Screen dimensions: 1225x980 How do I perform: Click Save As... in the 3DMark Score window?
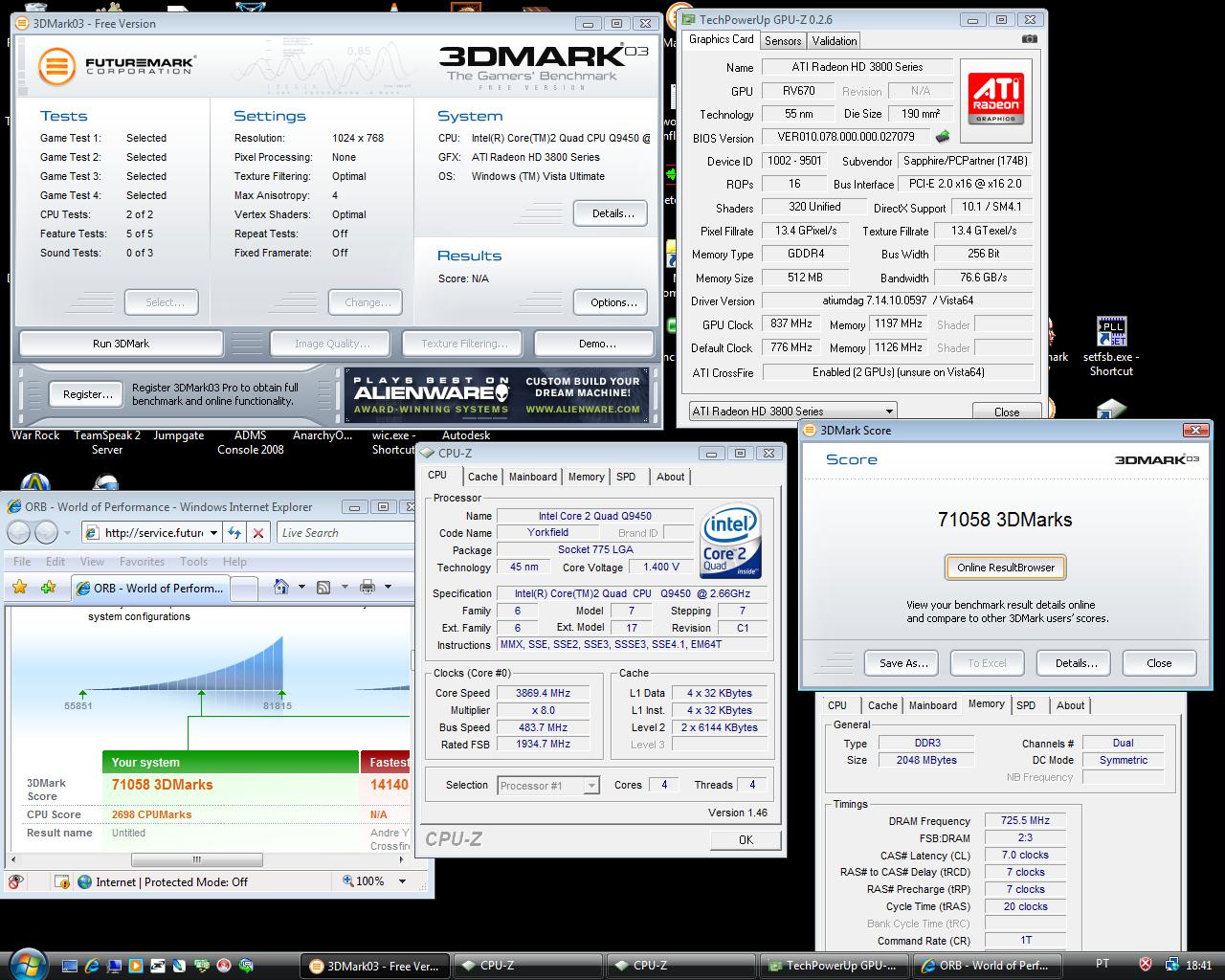903,663
